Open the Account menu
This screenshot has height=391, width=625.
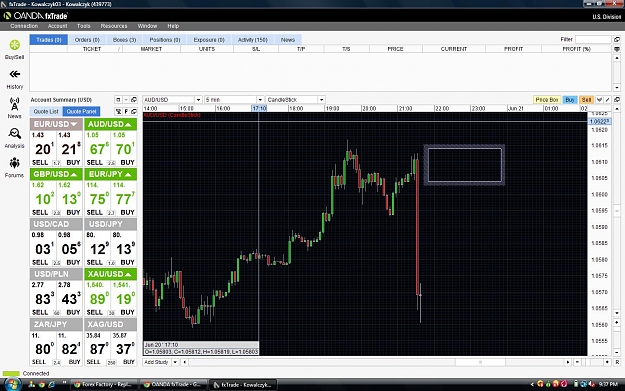57,26
